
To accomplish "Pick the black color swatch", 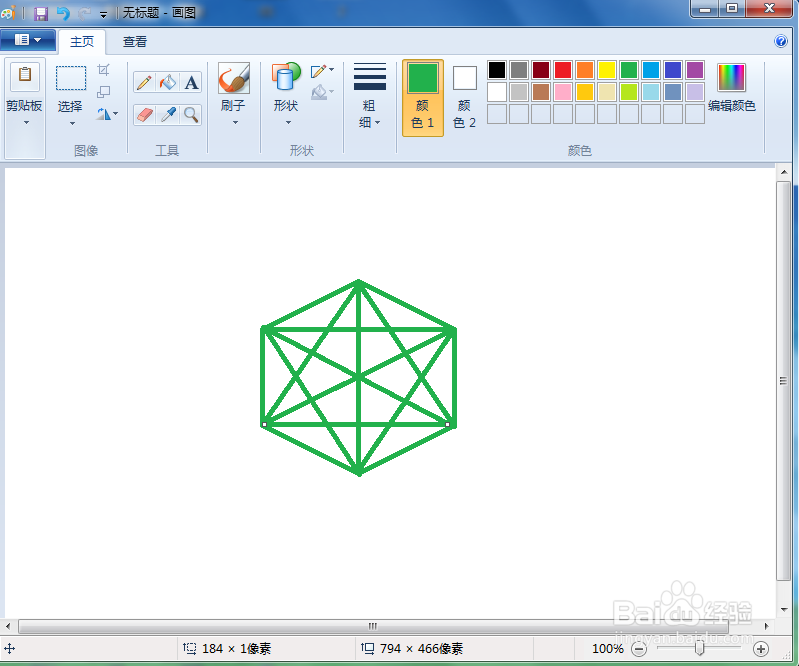I will click(x=497, y=70).
